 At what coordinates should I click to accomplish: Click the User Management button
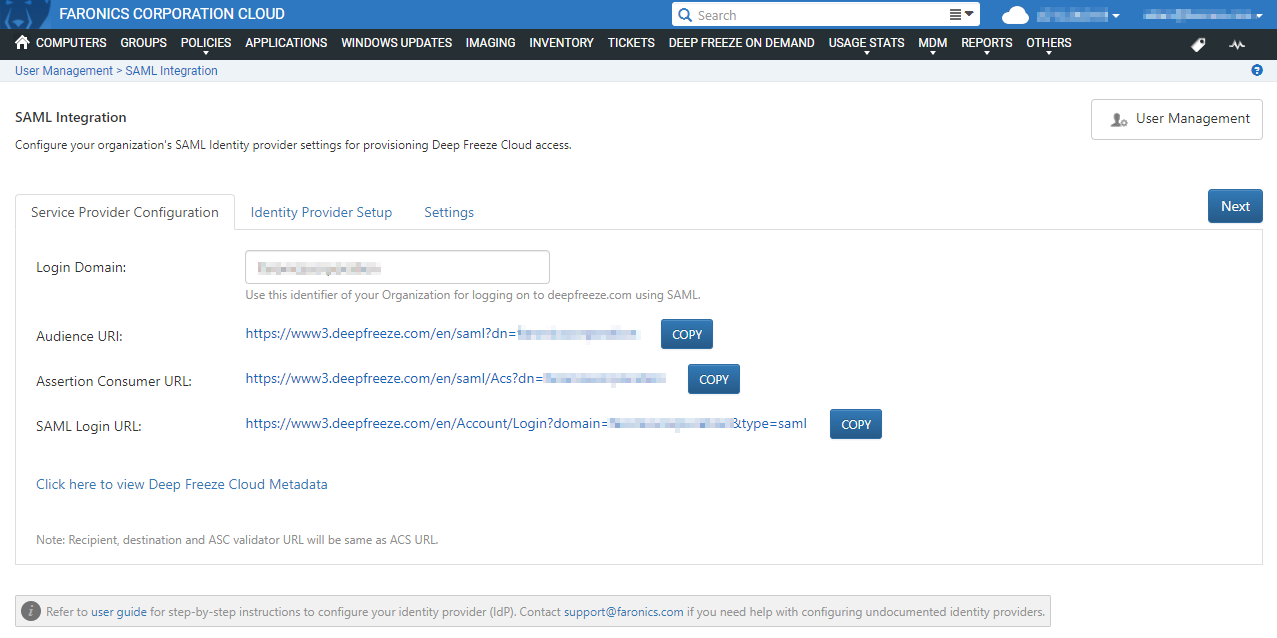pos(1177,119)
